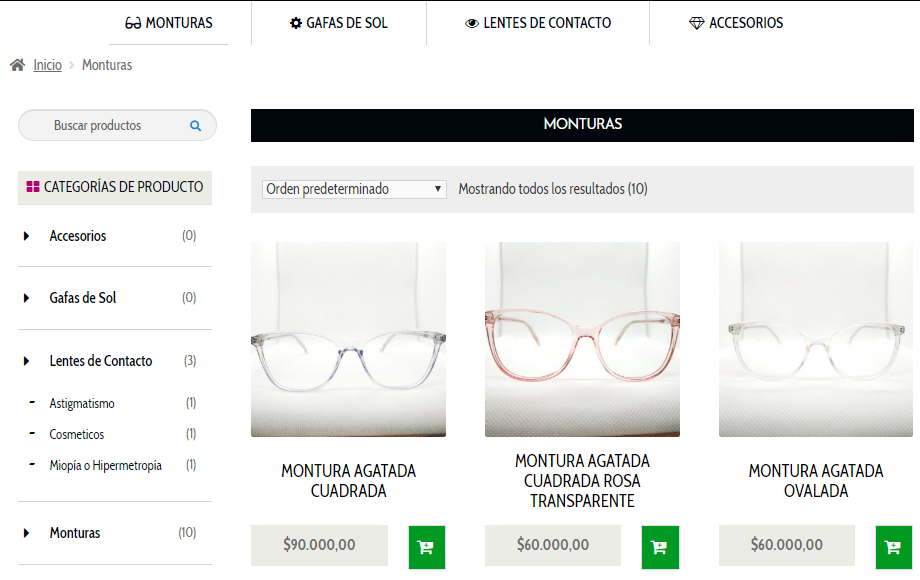Expand the Monturas category arrow in sidebar
The height and width of the screenshot is (580, 920).
coord(26,533)
